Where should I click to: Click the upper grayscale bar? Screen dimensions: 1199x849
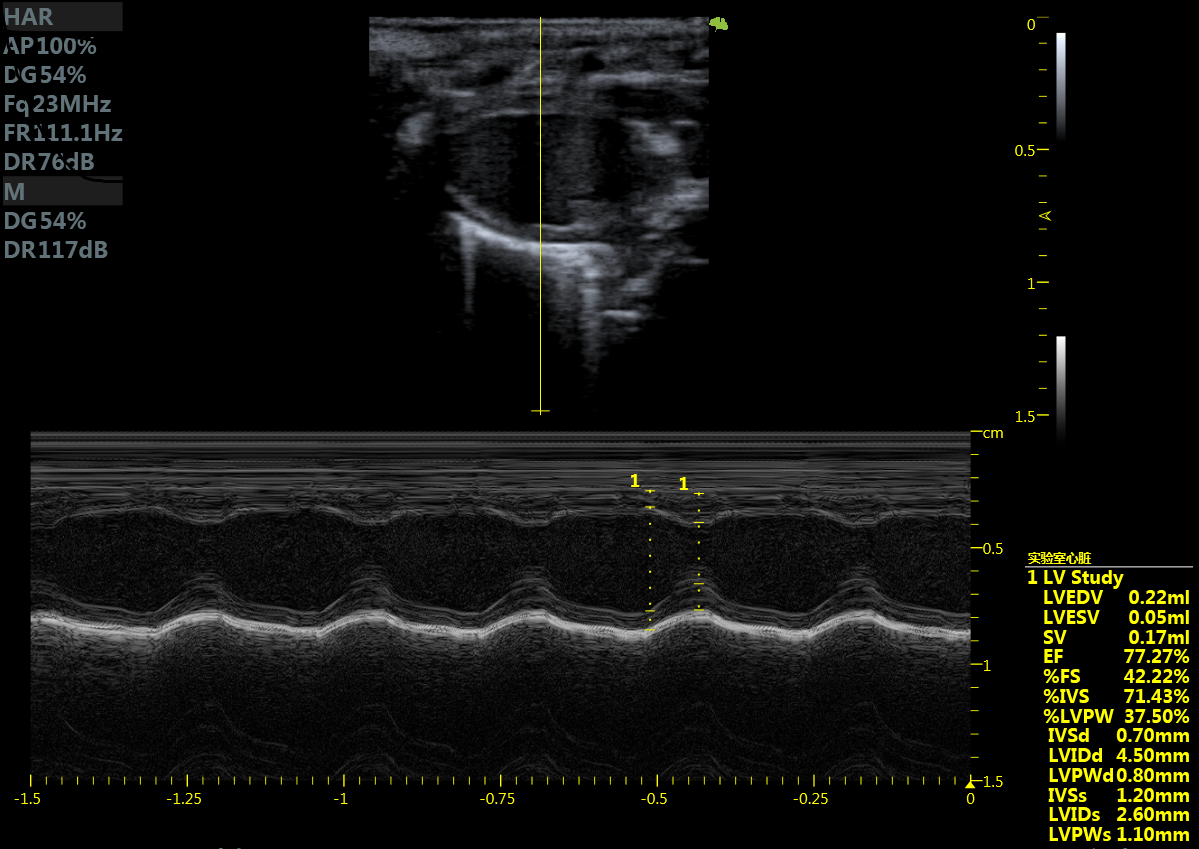1061,85
